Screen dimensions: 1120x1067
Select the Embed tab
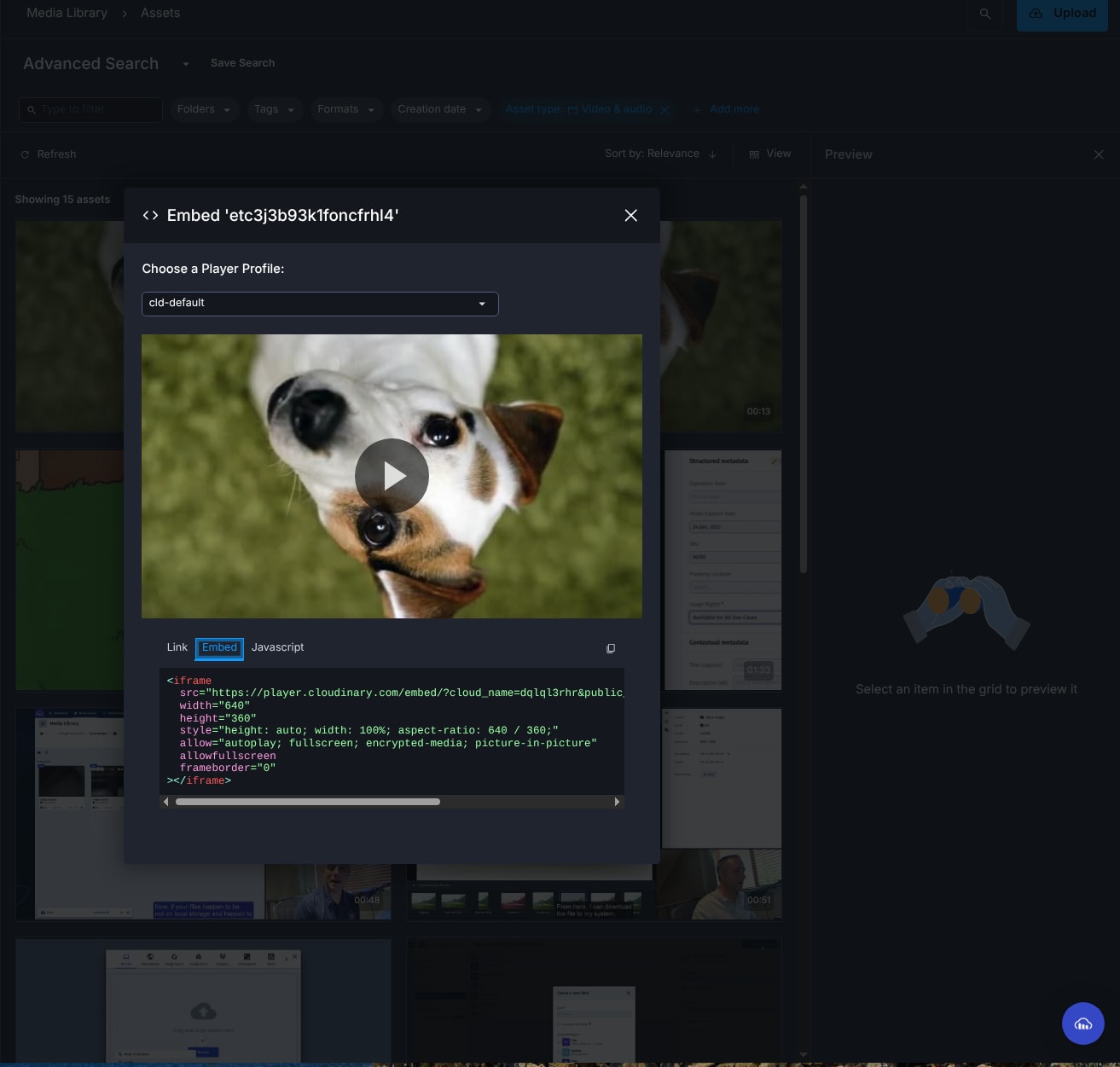click(x=219, y=647)
